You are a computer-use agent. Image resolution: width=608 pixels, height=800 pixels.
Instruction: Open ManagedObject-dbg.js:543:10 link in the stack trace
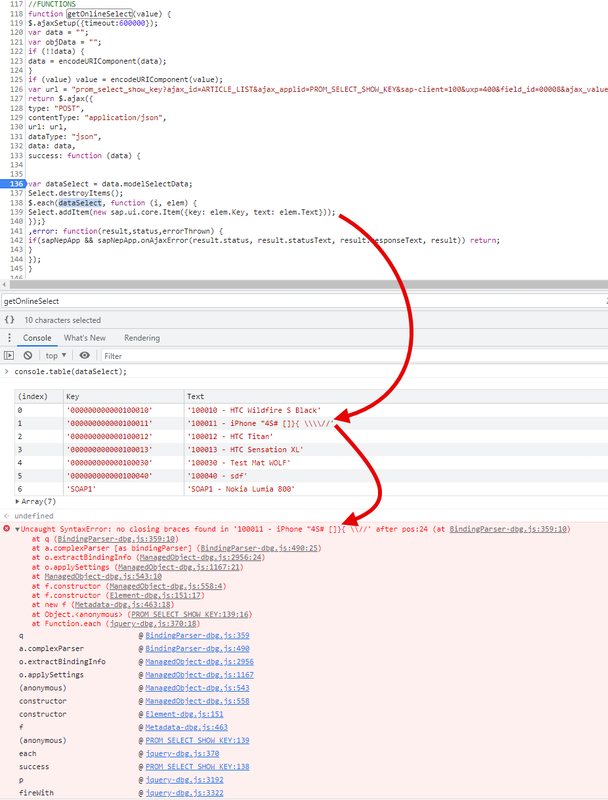[x=103, y=576]
